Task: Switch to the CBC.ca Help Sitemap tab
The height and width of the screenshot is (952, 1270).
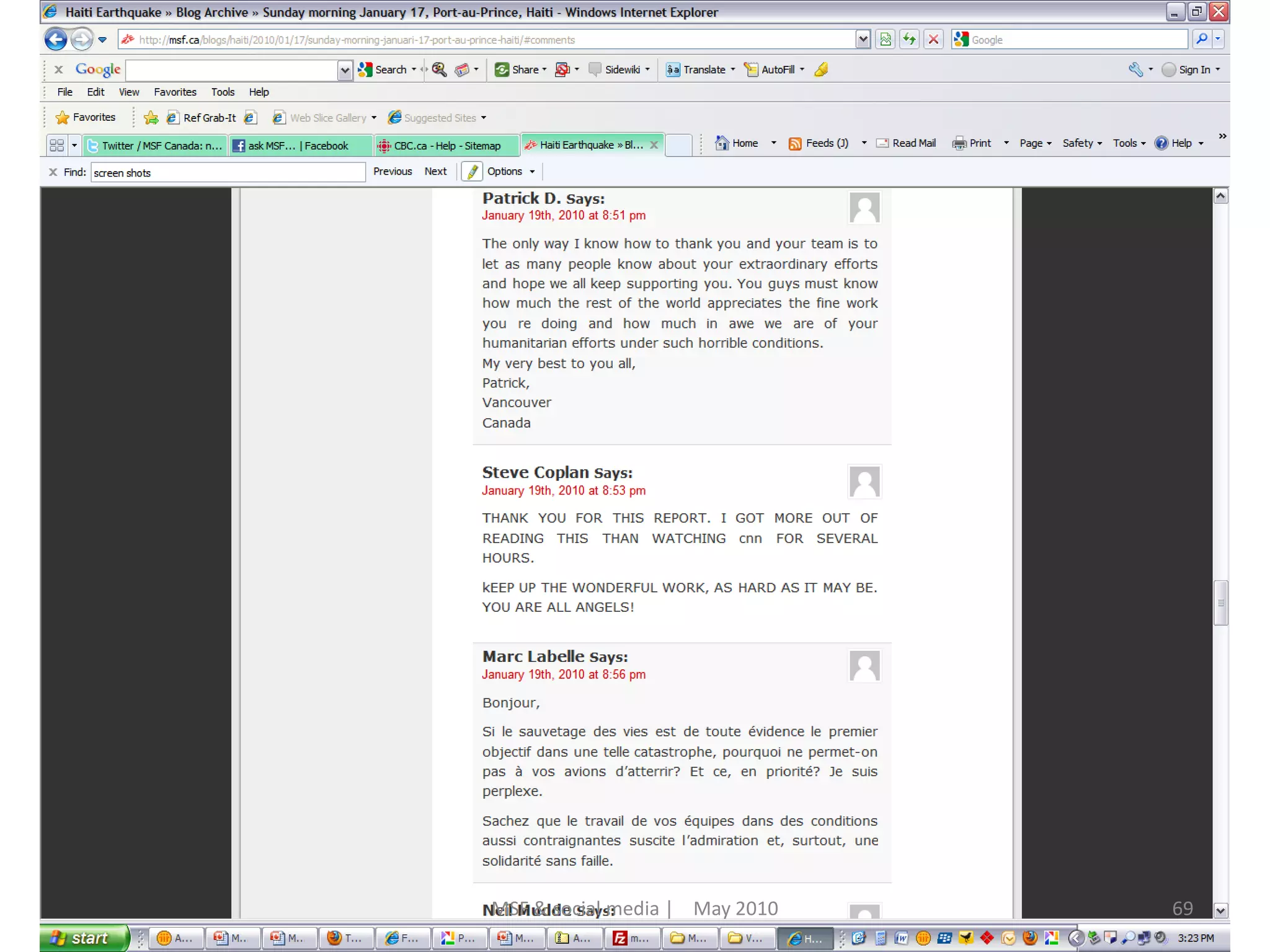Action: 446,146
